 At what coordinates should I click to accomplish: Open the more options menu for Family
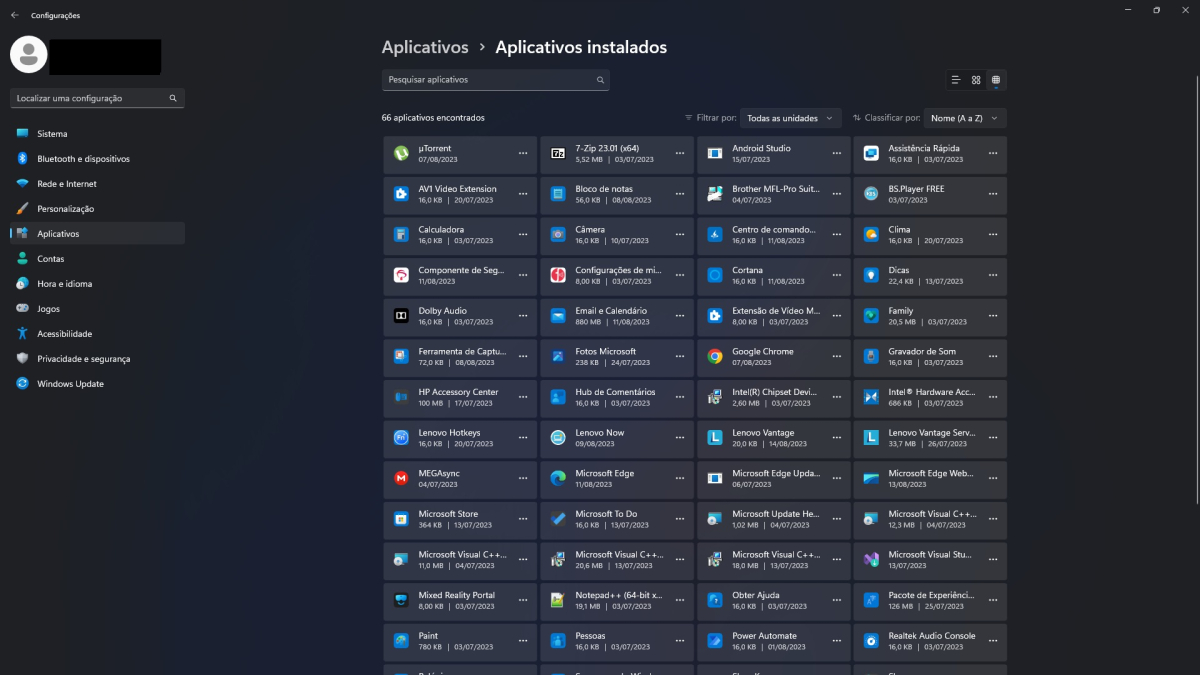pyautogui.click(x=993, y=316)
